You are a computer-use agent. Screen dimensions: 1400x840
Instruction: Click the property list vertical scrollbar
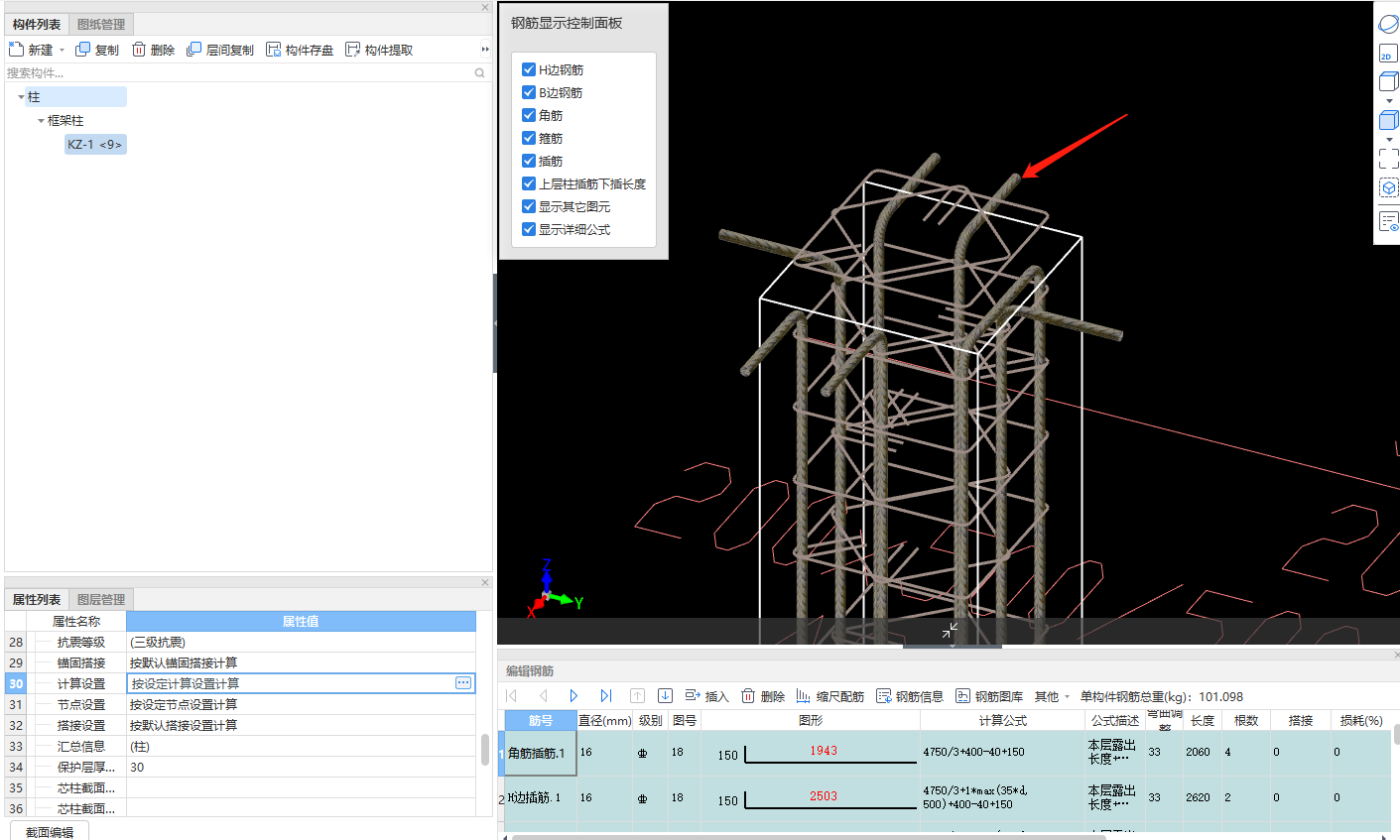pyautogui.click(x=485, y=750)
